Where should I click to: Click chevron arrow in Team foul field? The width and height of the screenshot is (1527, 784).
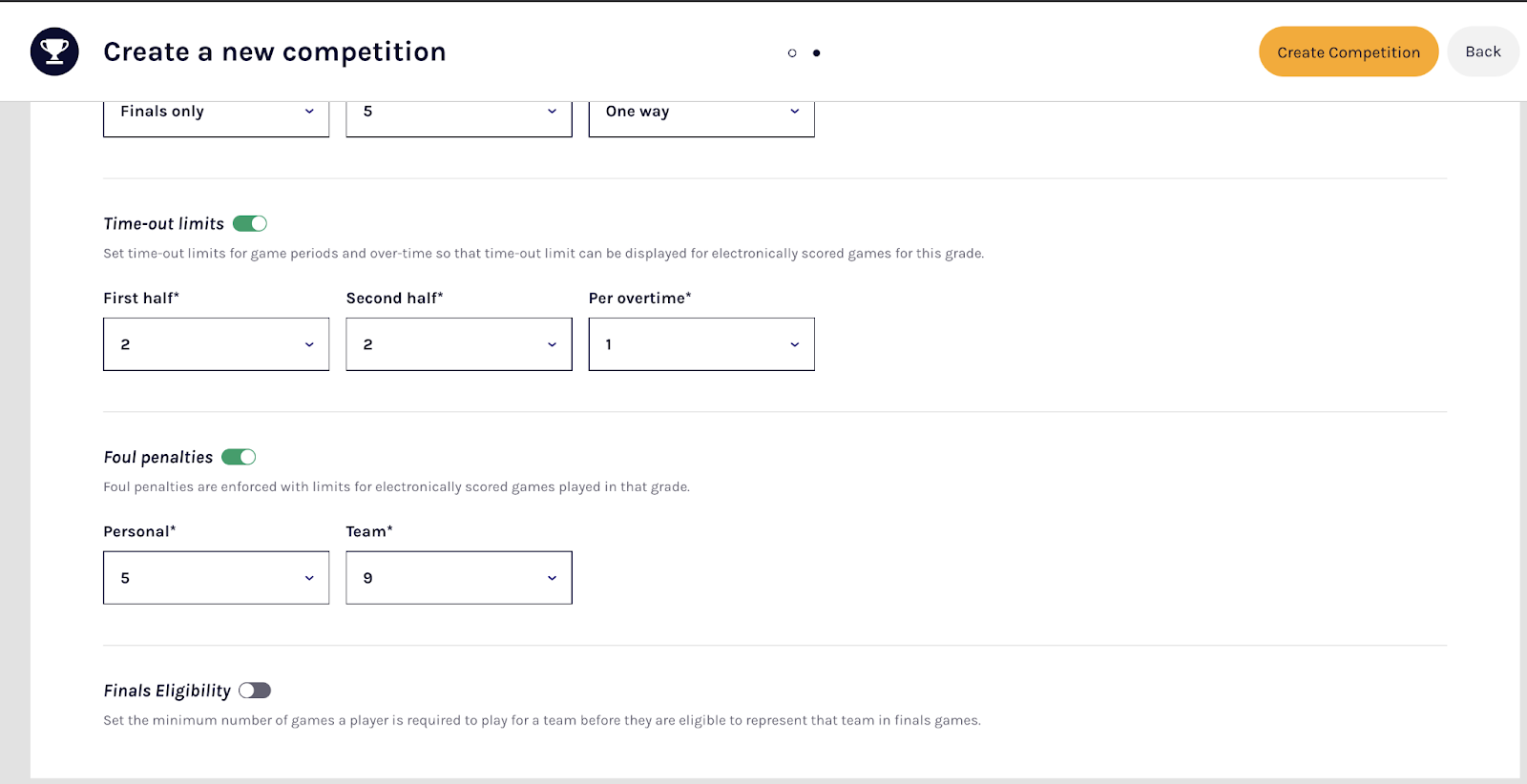pyautogui.click(x=552, y=578)
